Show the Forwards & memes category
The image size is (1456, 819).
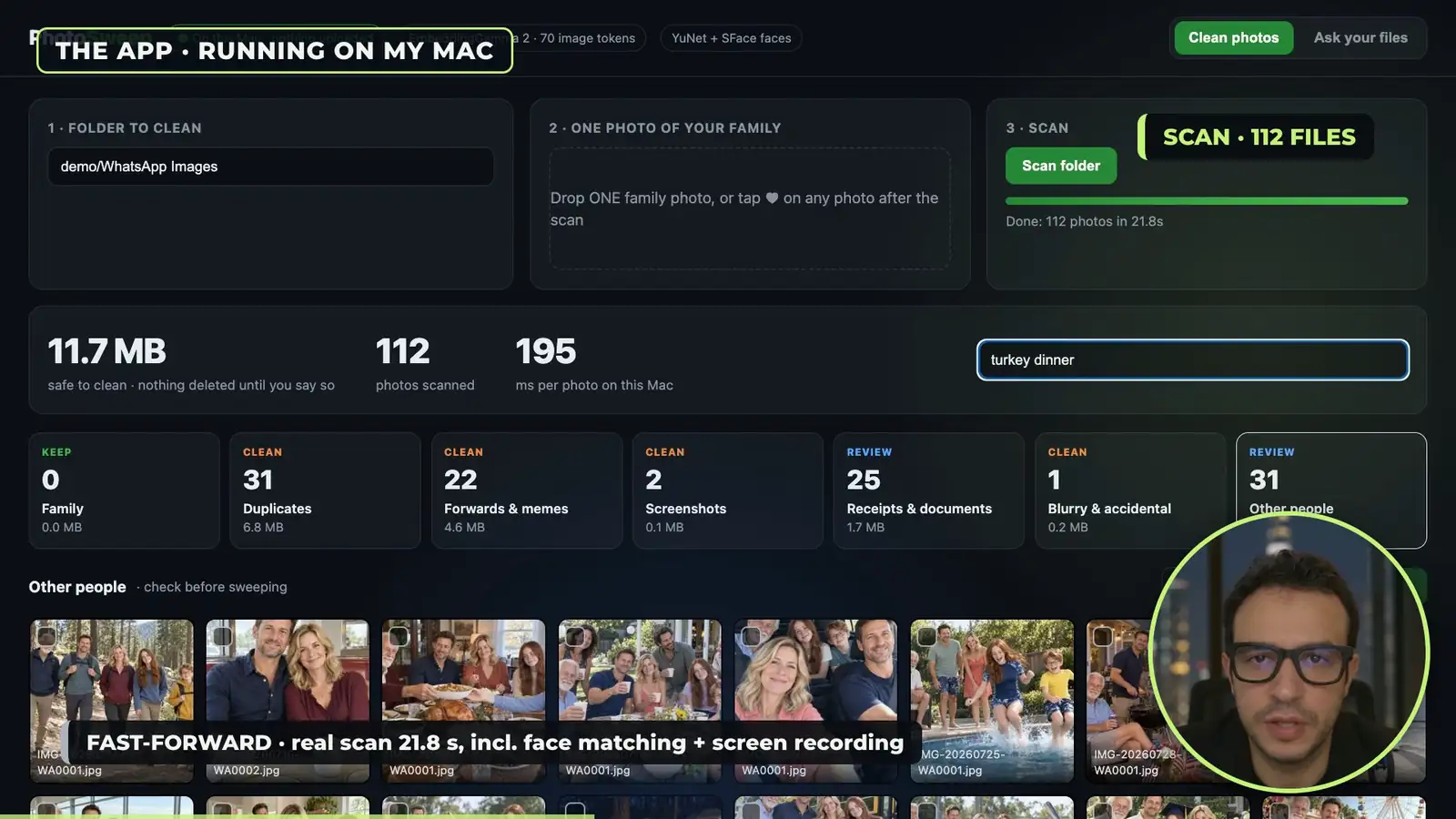[x=527, y=490]
